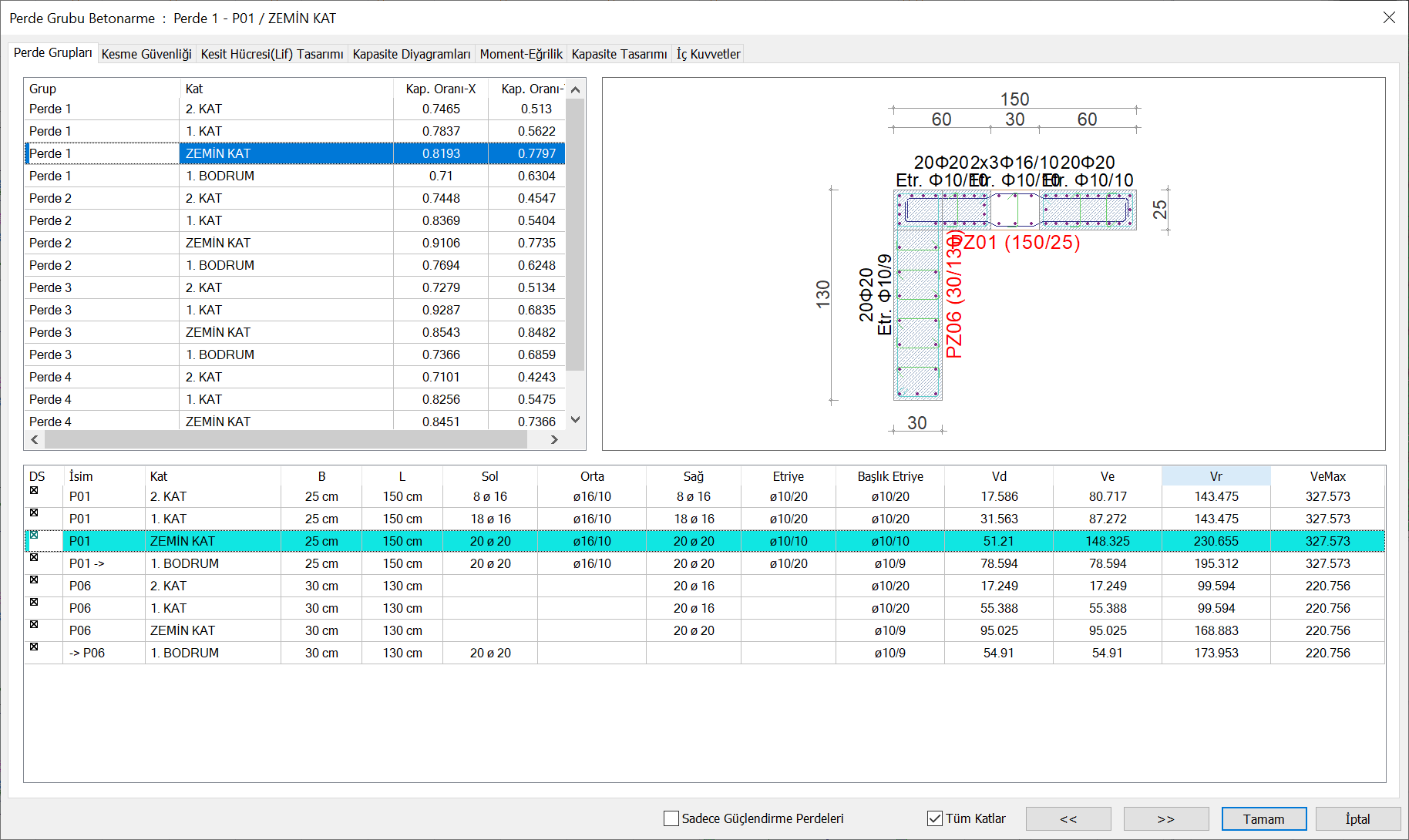1409x840 pixels.
Task: Cancel with the İptal button
Action: click(x=1358, y=818)
